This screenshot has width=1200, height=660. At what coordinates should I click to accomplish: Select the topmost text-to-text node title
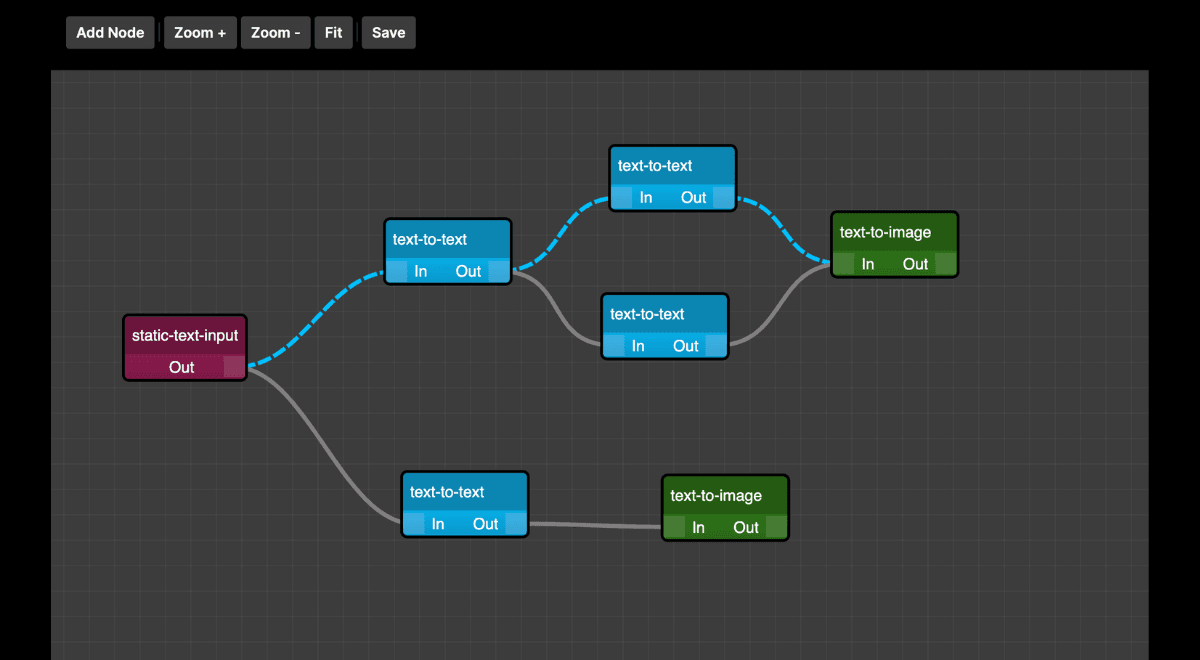point(655,165)
